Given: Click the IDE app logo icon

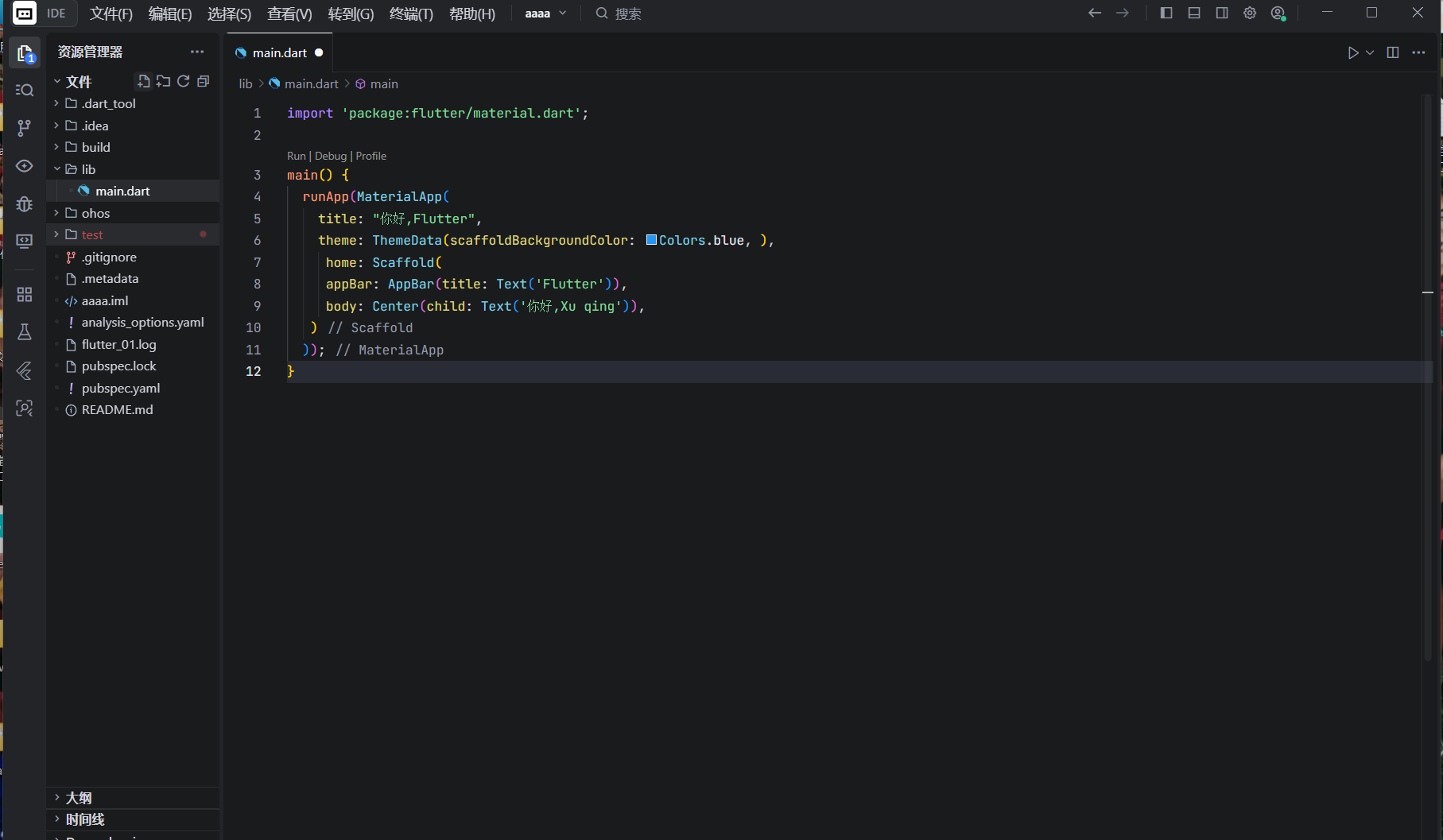Looking at the screenshot, I should 25,14.
